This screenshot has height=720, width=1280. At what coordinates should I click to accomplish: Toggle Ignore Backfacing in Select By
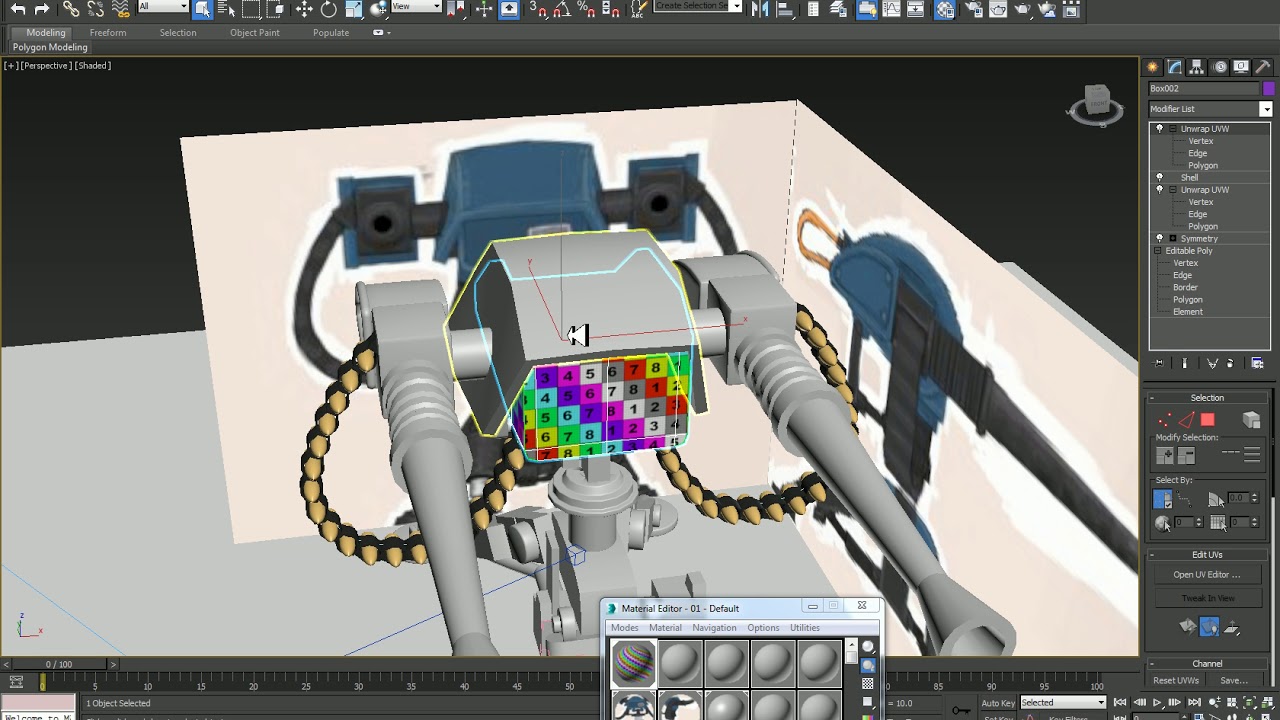(1162, 498)
